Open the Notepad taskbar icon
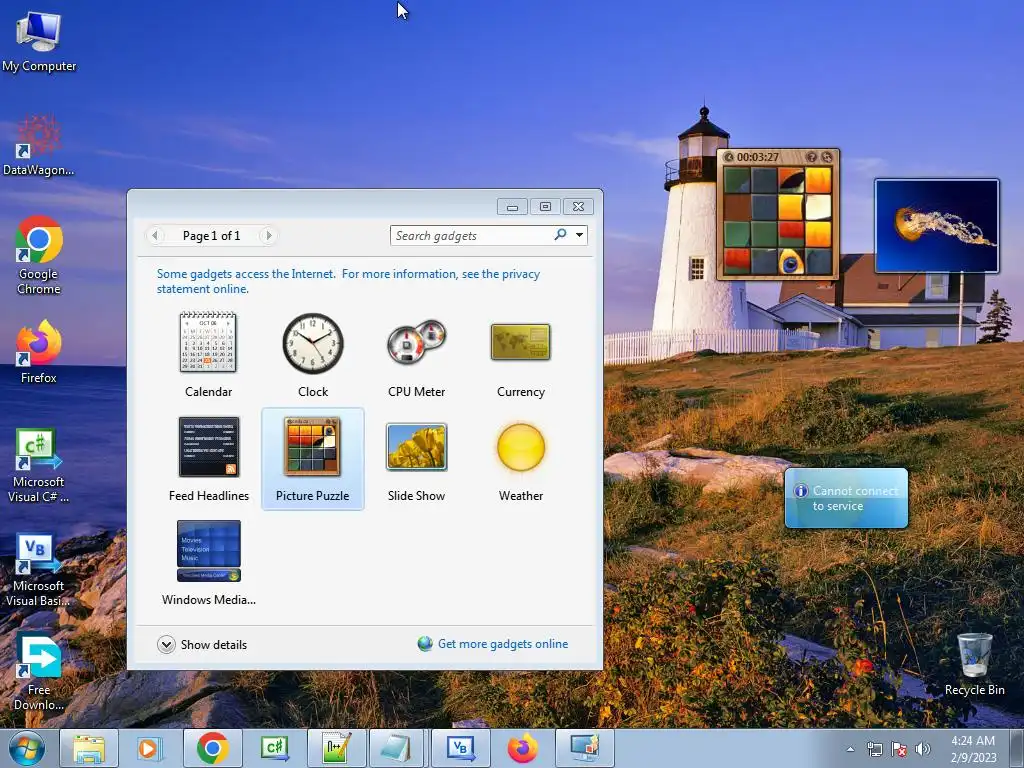This screenshot has height=768, width=1024. pos(398,748)
